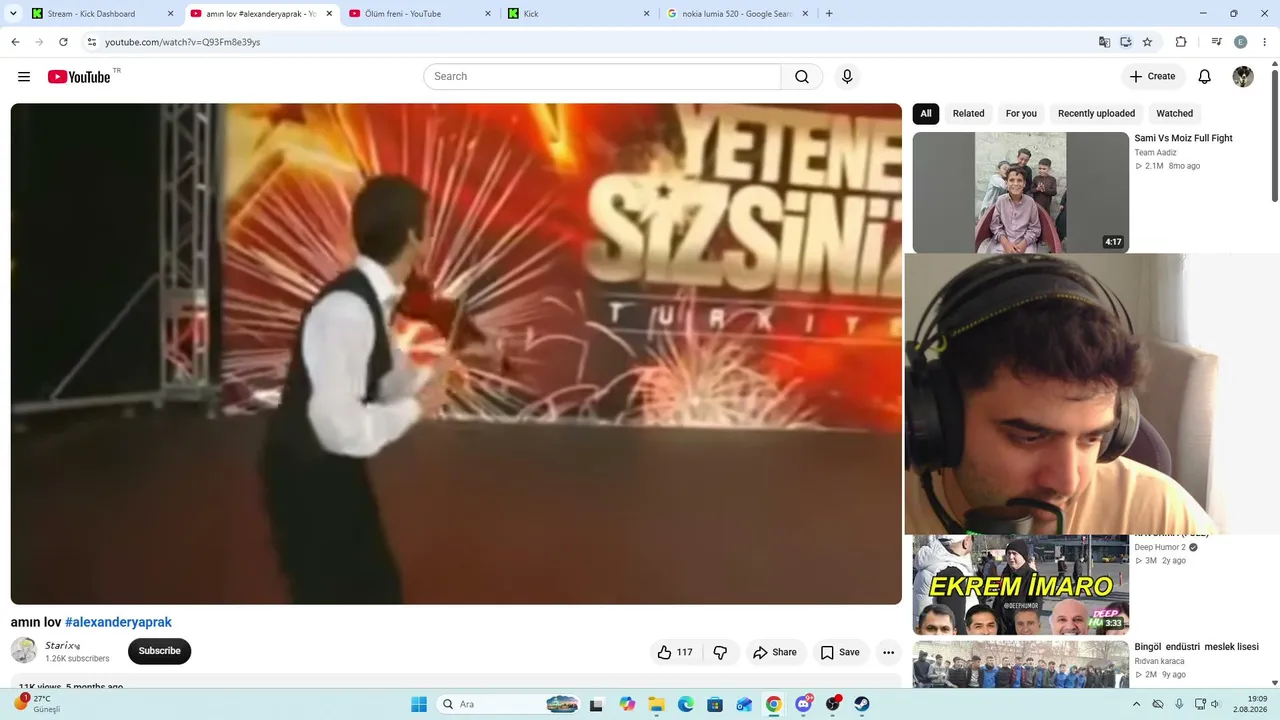
Task: Focus the YouTube search field
Action: (602, 77)
